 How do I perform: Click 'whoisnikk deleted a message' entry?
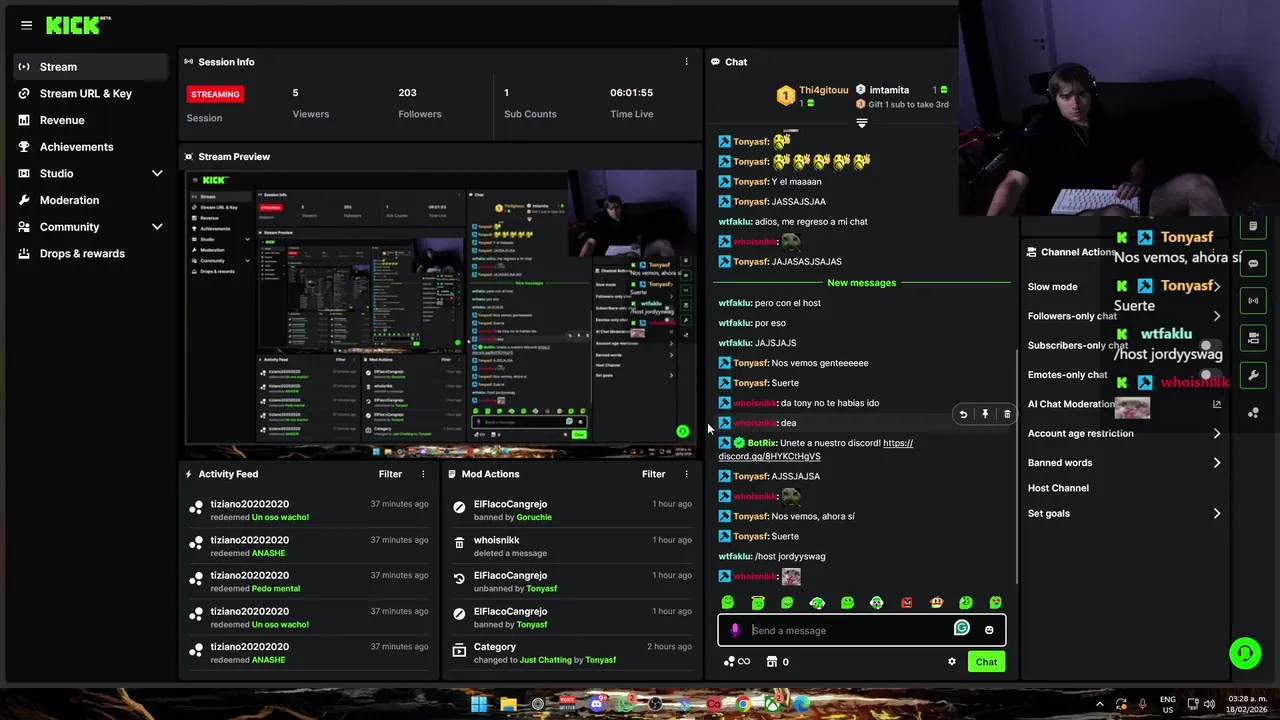(571, 546)
